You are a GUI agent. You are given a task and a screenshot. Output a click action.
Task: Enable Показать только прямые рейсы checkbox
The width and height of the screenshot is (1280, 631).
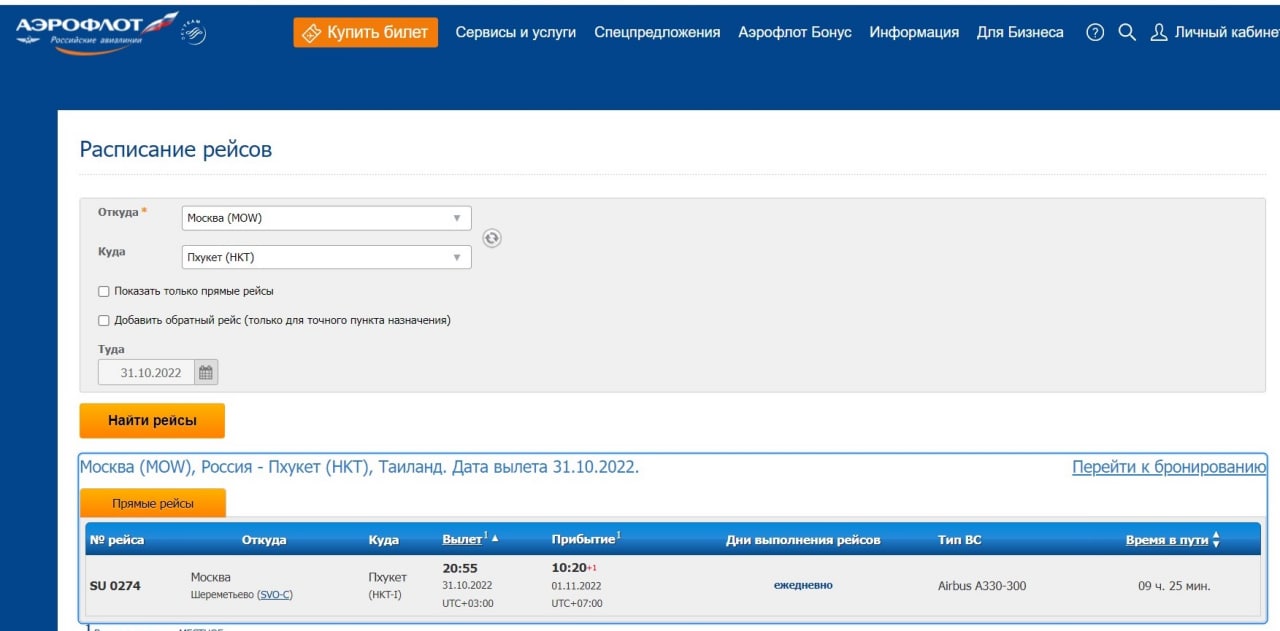click(x=104, y=291)
